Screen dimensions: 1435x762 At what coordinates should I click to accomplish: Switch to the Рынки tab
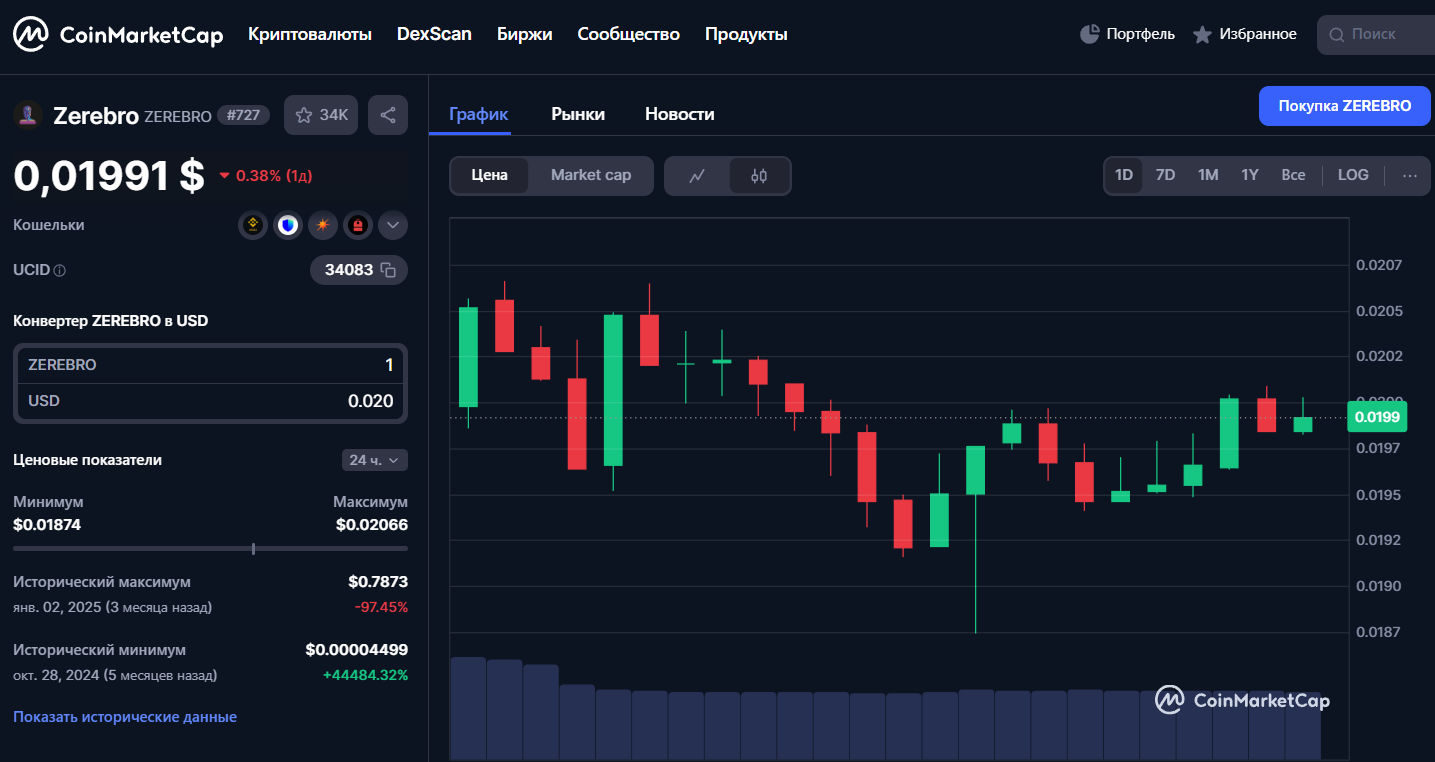pyautogui.click(x=578, y=114)
